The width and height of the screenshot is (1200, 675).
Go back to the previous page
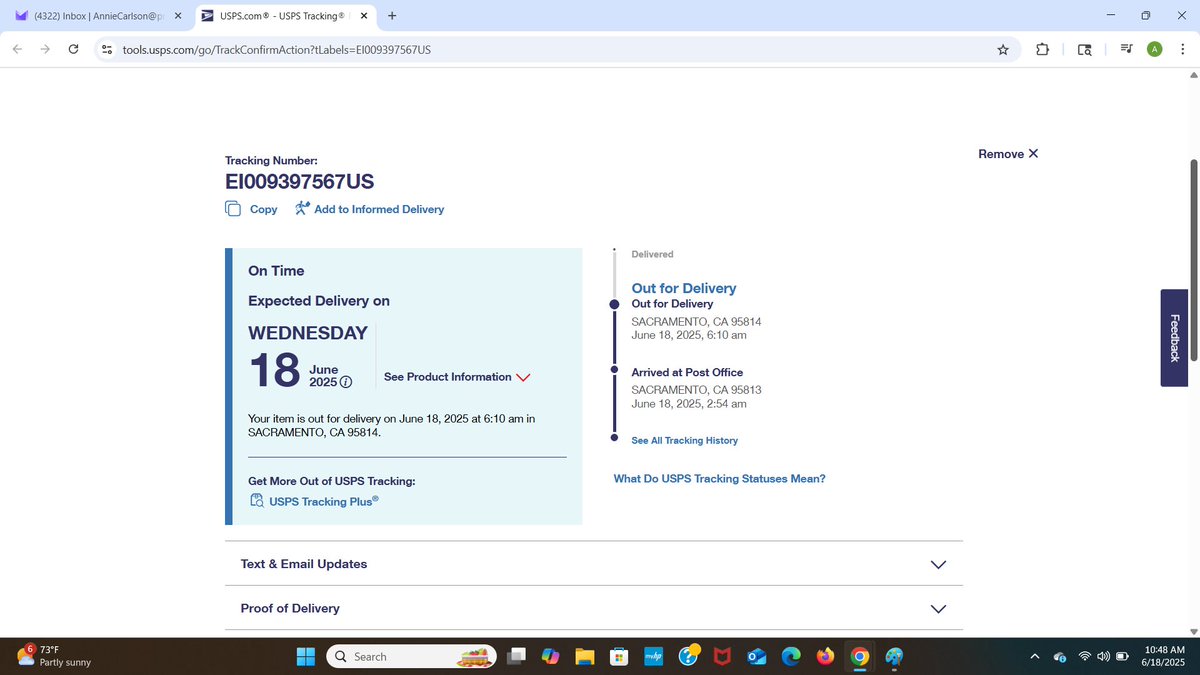click(x=18, y=50)
